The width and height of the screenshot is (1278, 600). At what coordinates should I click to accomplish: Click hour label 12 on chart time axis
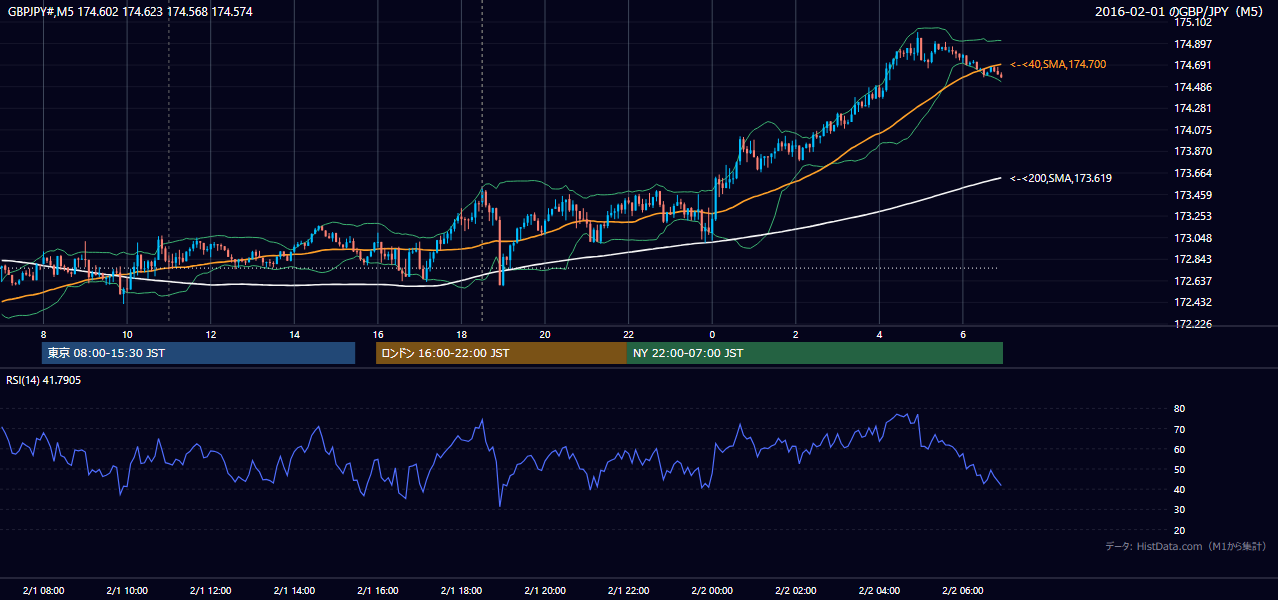211,334
